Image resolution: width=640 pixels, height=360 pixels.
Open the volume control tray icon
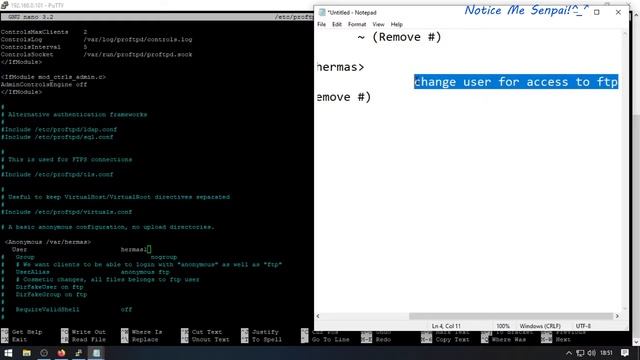pyautogui.click(x=591, y=353)
